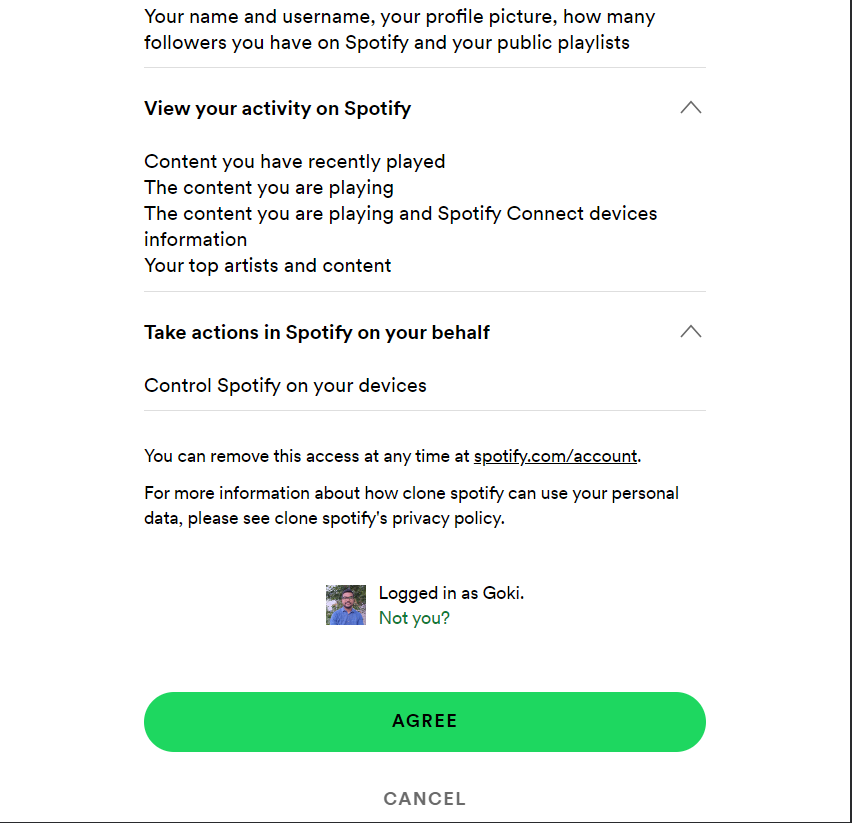Click the remove access notice sentence

[x=393, y=456]
